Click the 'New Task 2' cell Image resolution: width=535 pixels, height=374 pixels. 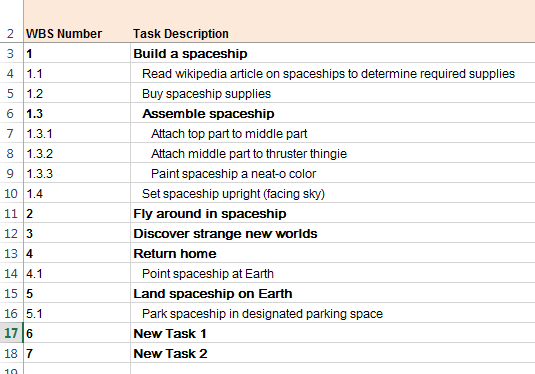coord(333,353)
